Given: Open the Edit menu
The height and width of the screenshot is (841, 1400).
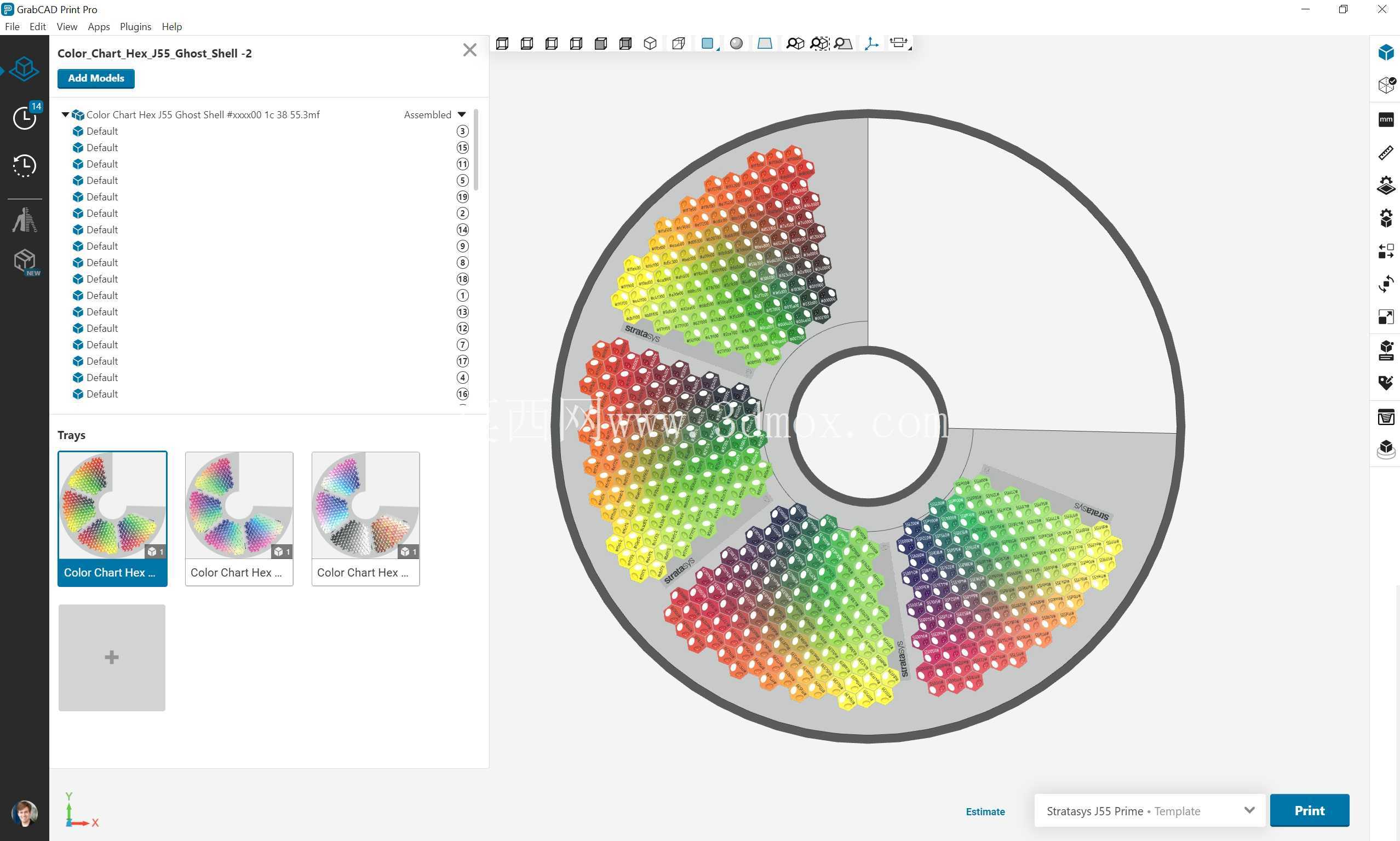Looking at the screenshot, I should coord(37,27).
